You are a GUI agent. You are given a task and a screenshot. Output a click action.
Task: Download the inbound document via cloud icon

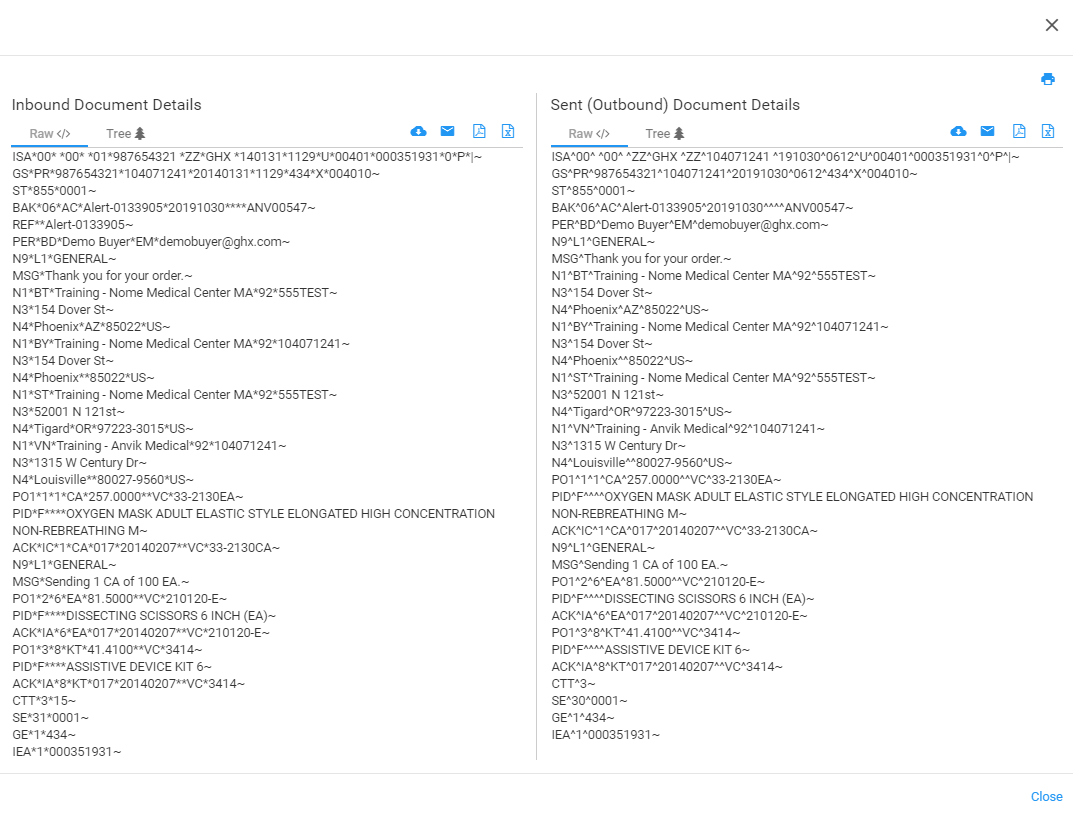(x=418, y=132)
